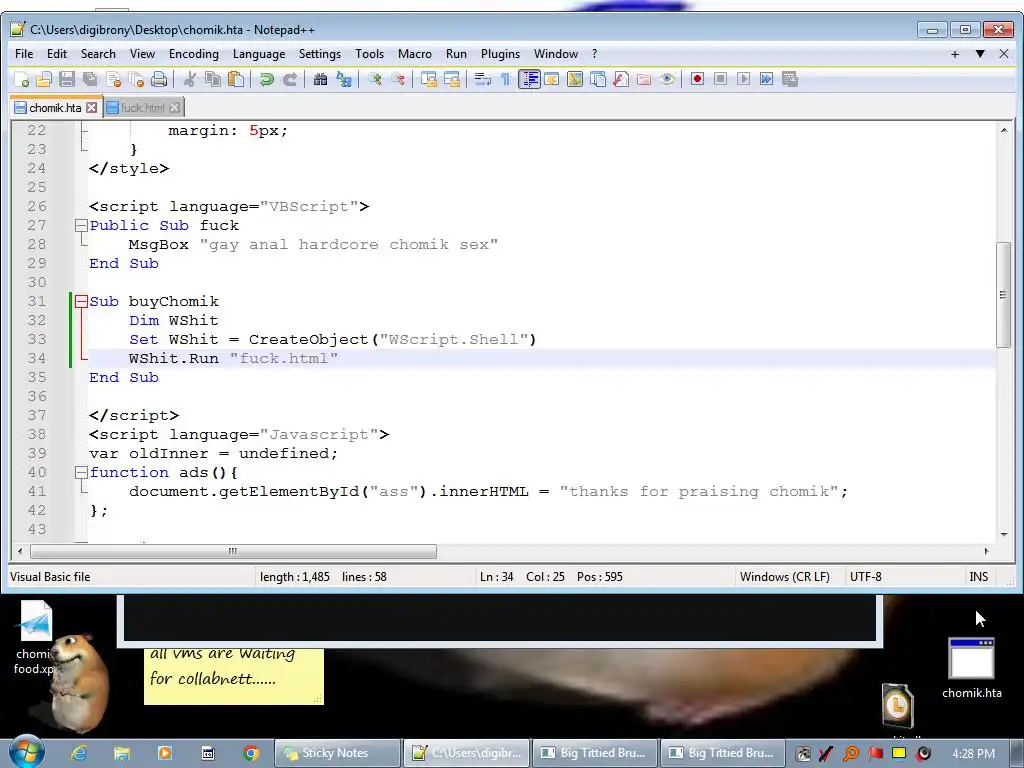This screenshot has width=1024, height=768.
Task: Open the Plugins menu
Action: pyautogui.click(x=500, y=54)
